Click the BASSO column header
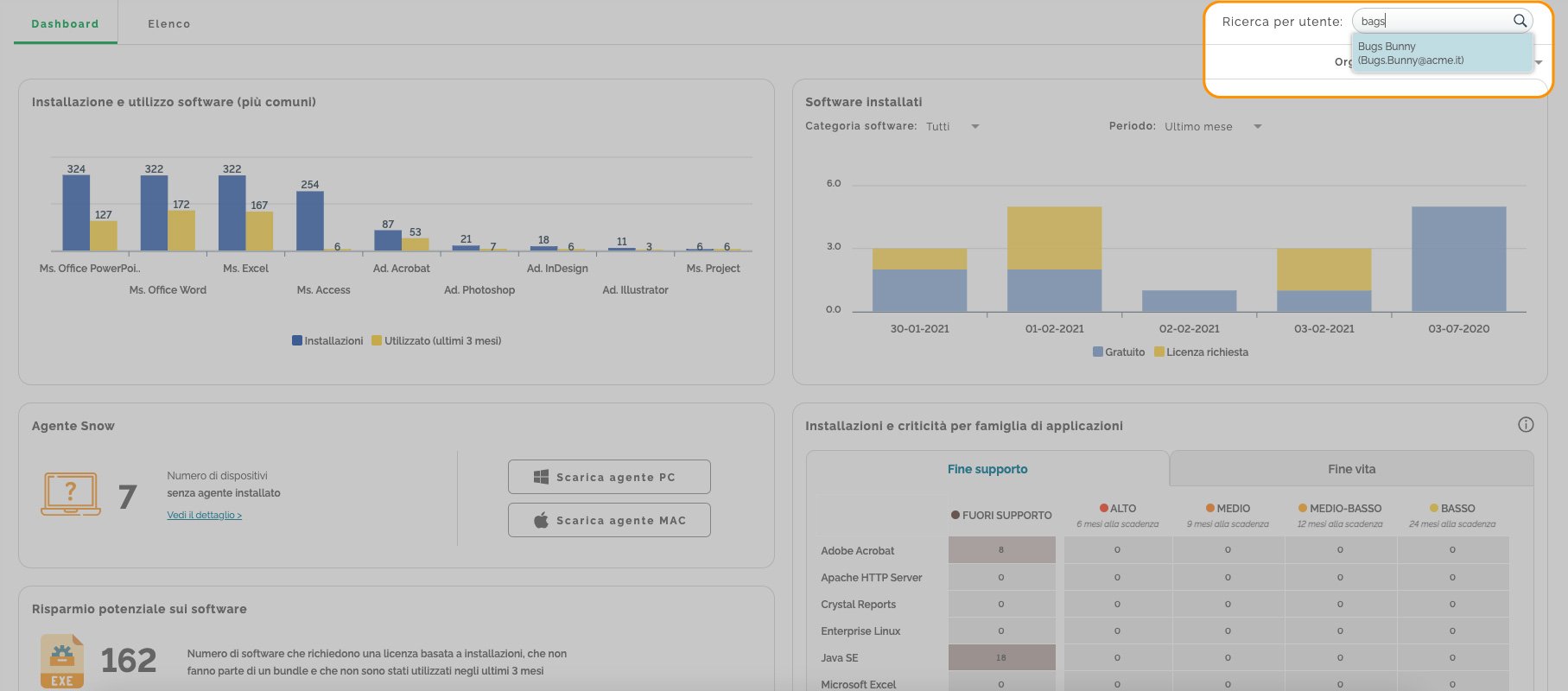Screen dimensions: 1568x691 pos(1452,509)
